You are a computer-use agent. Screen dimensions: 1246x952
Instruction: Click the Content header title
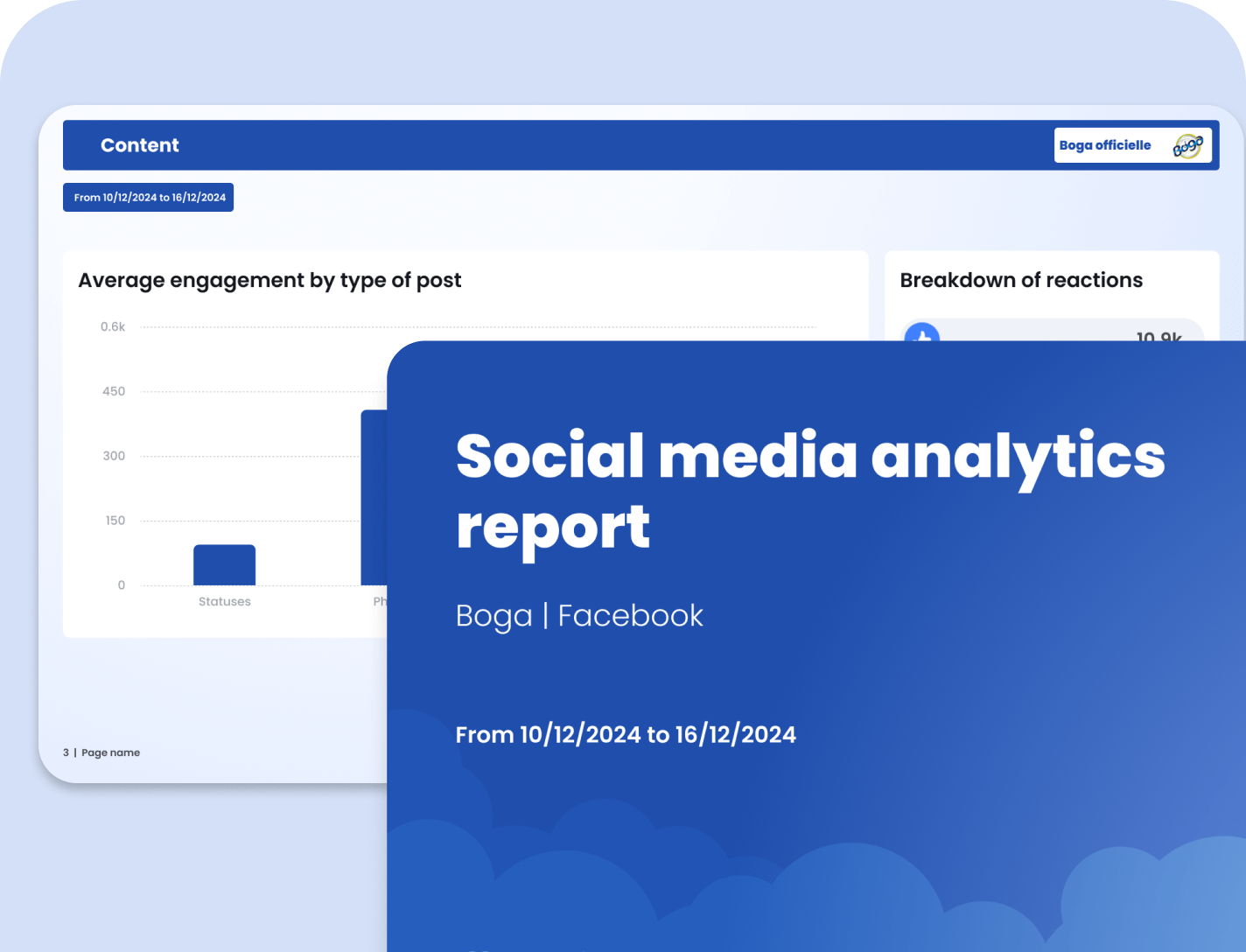[x=140, y=145]
